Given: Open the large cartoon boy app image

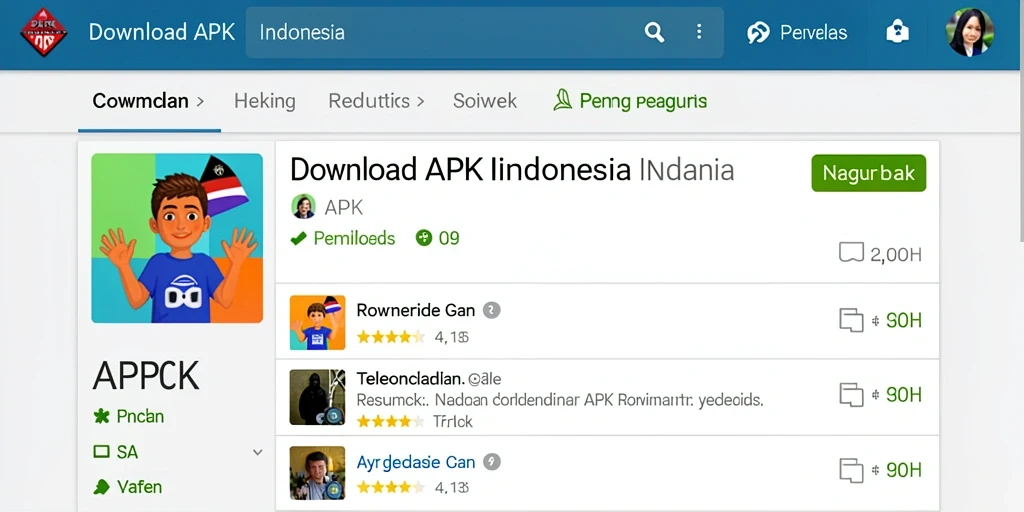Looking at the screenshot, I should pyautogui.click(x=177, y=238).
